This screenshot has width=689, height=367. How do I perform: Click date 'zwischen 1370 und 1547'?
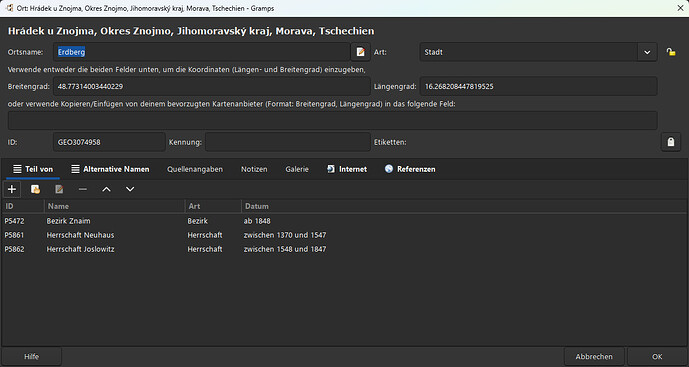pyautogui.click(x=285, y=235)
